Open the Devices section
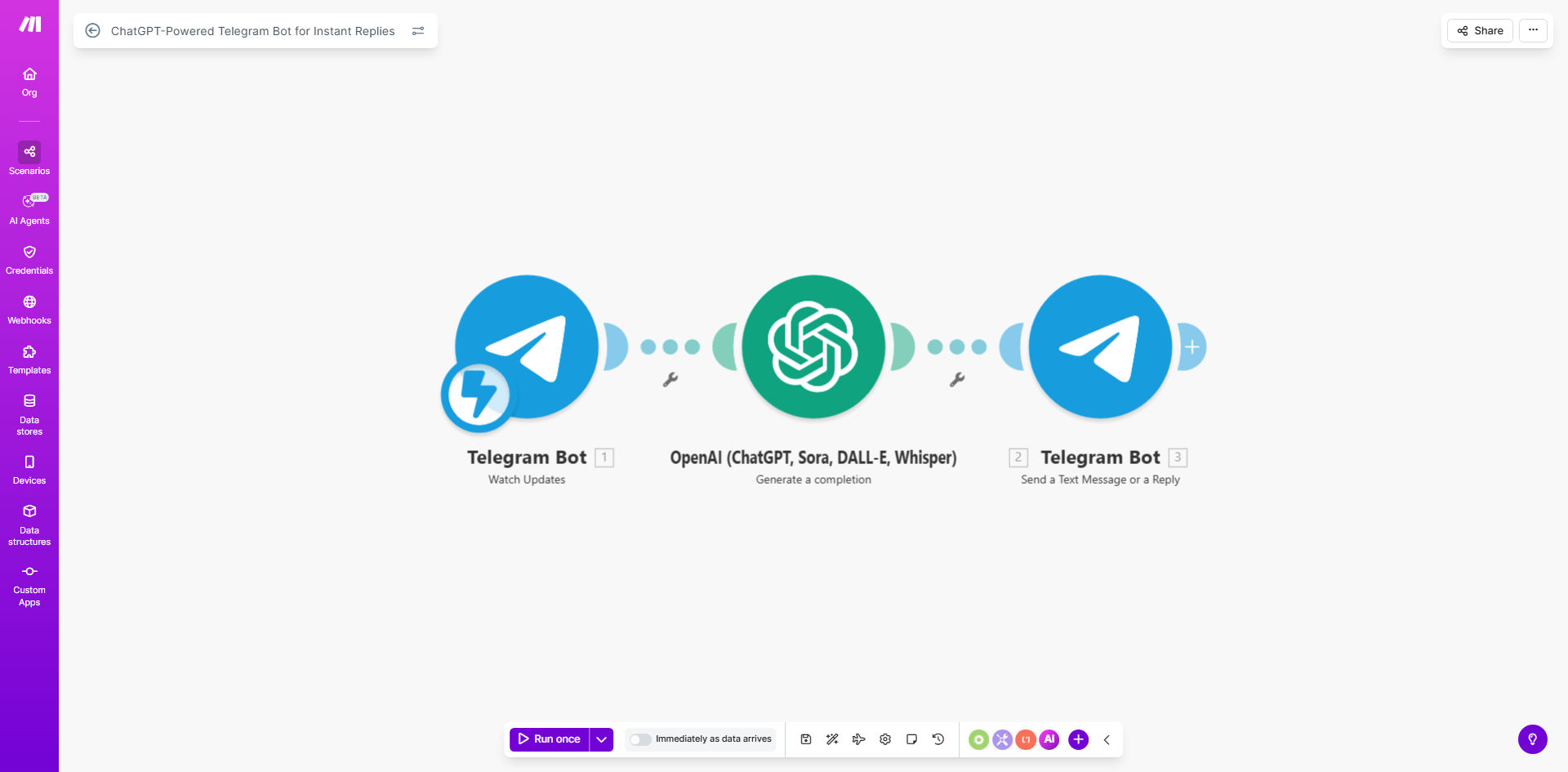Viewport: 1568px width, 772px height. (29, 470)
